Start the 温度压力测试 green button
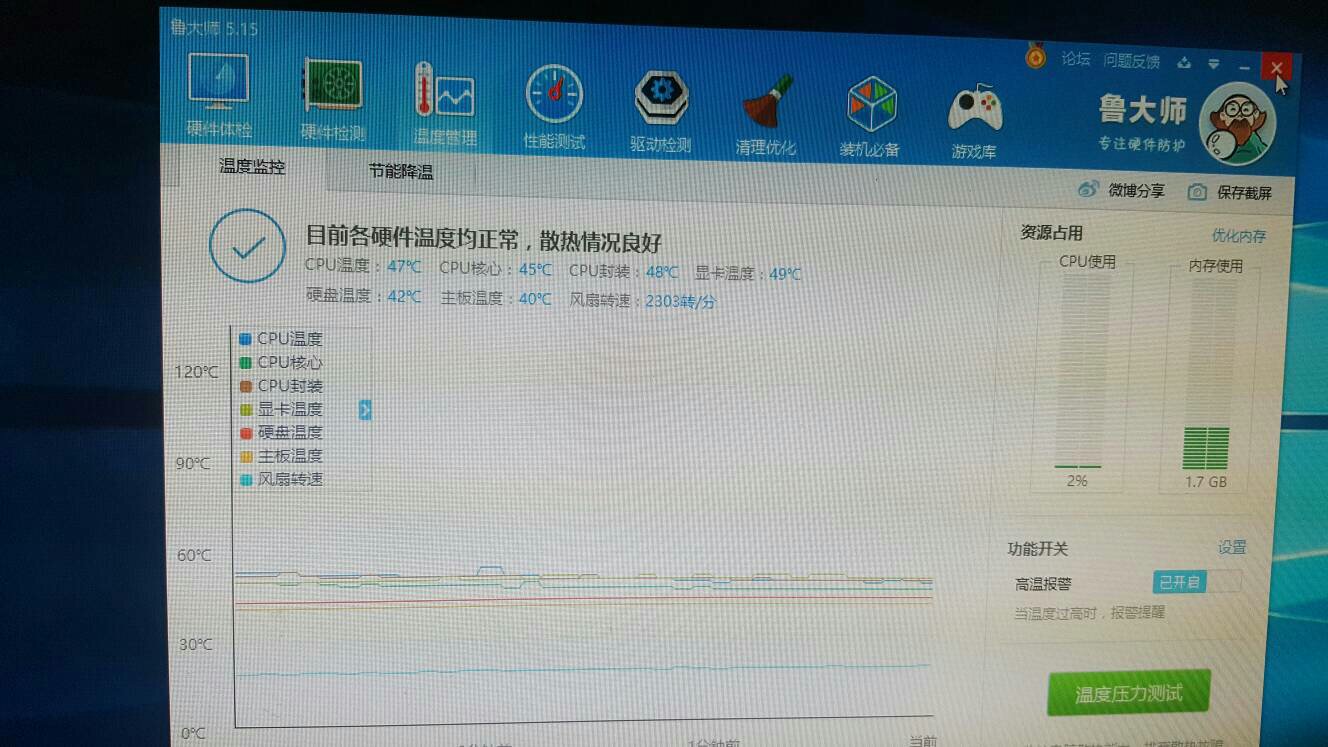1328x747 pixels. click(1128, 693)
